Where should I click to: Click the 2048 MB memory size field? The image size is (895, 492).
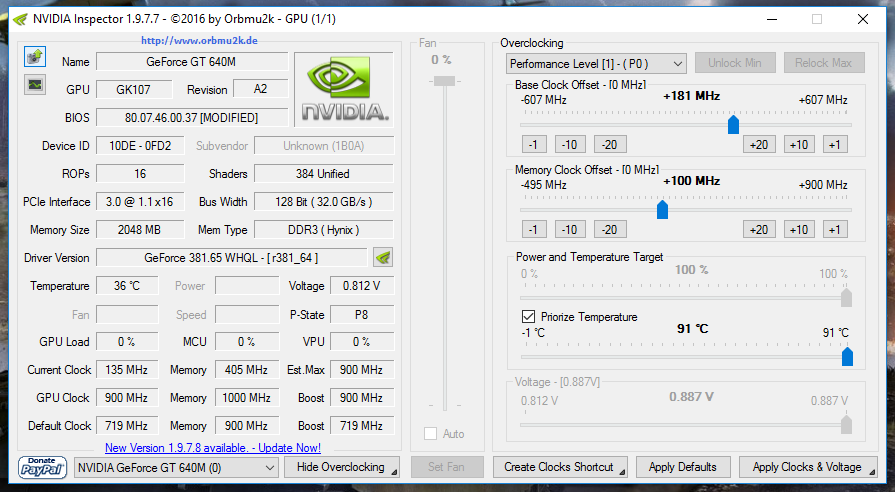click(x=140, y=229)
